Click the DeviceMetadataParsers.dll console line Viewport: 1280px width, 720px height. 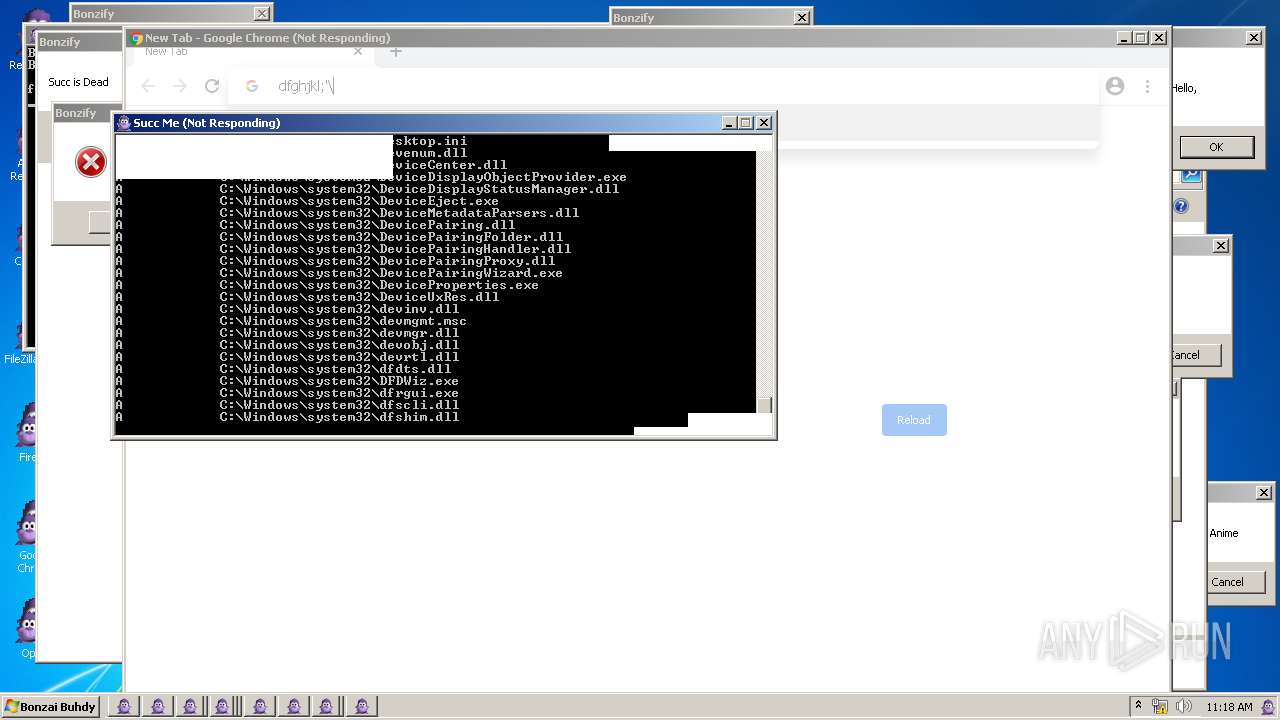[x=399, y=213]
